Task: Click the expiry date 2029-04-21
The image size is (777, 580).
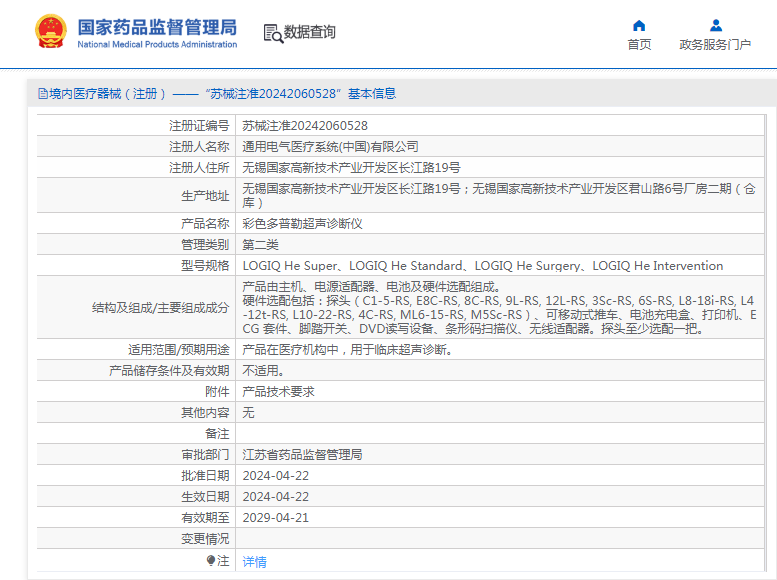Action: pos(276,517)
